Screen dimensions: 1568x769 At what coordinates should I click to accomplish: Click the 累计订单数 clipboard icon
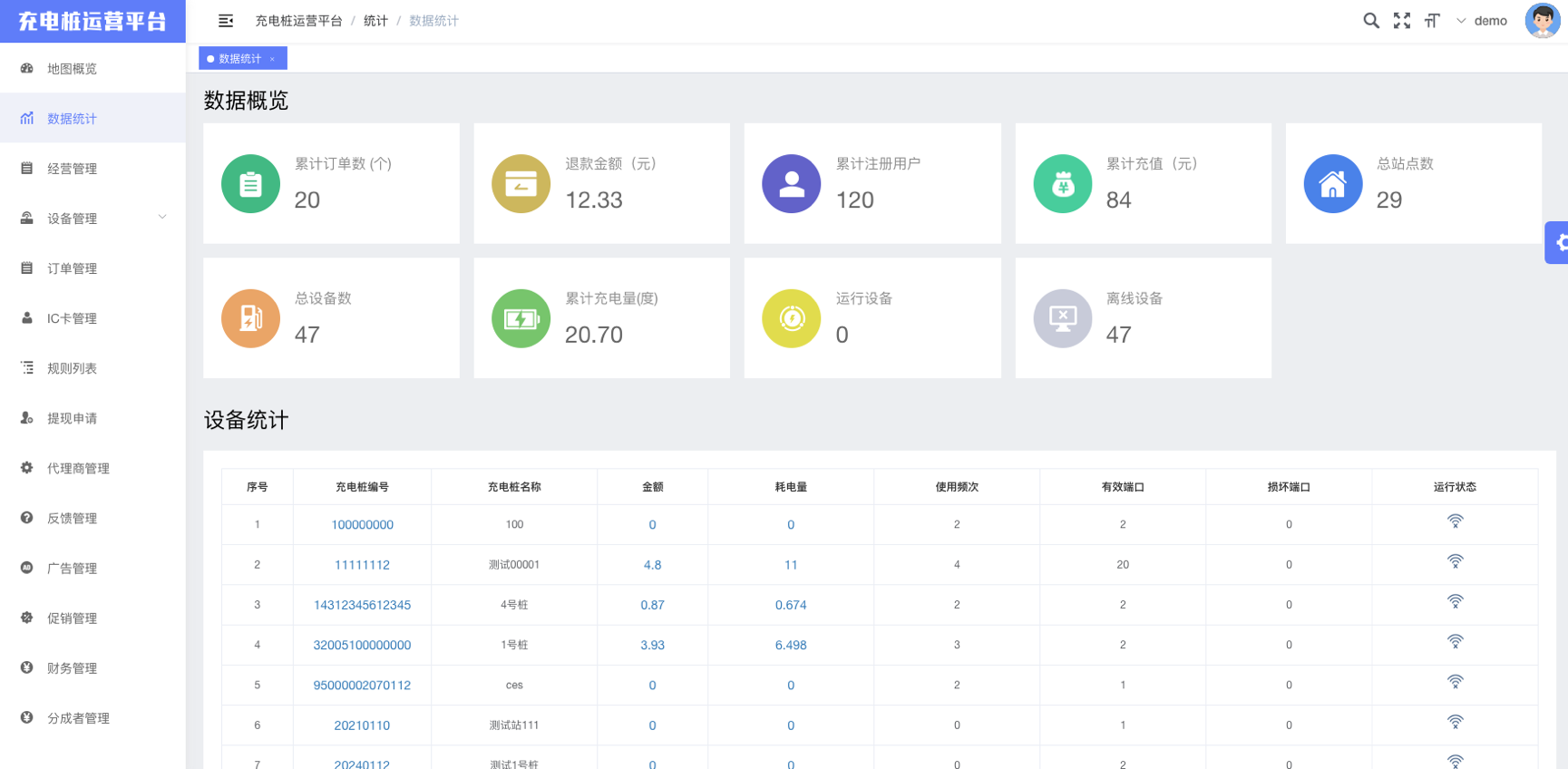pyautogui.click(x=250, y=184)
